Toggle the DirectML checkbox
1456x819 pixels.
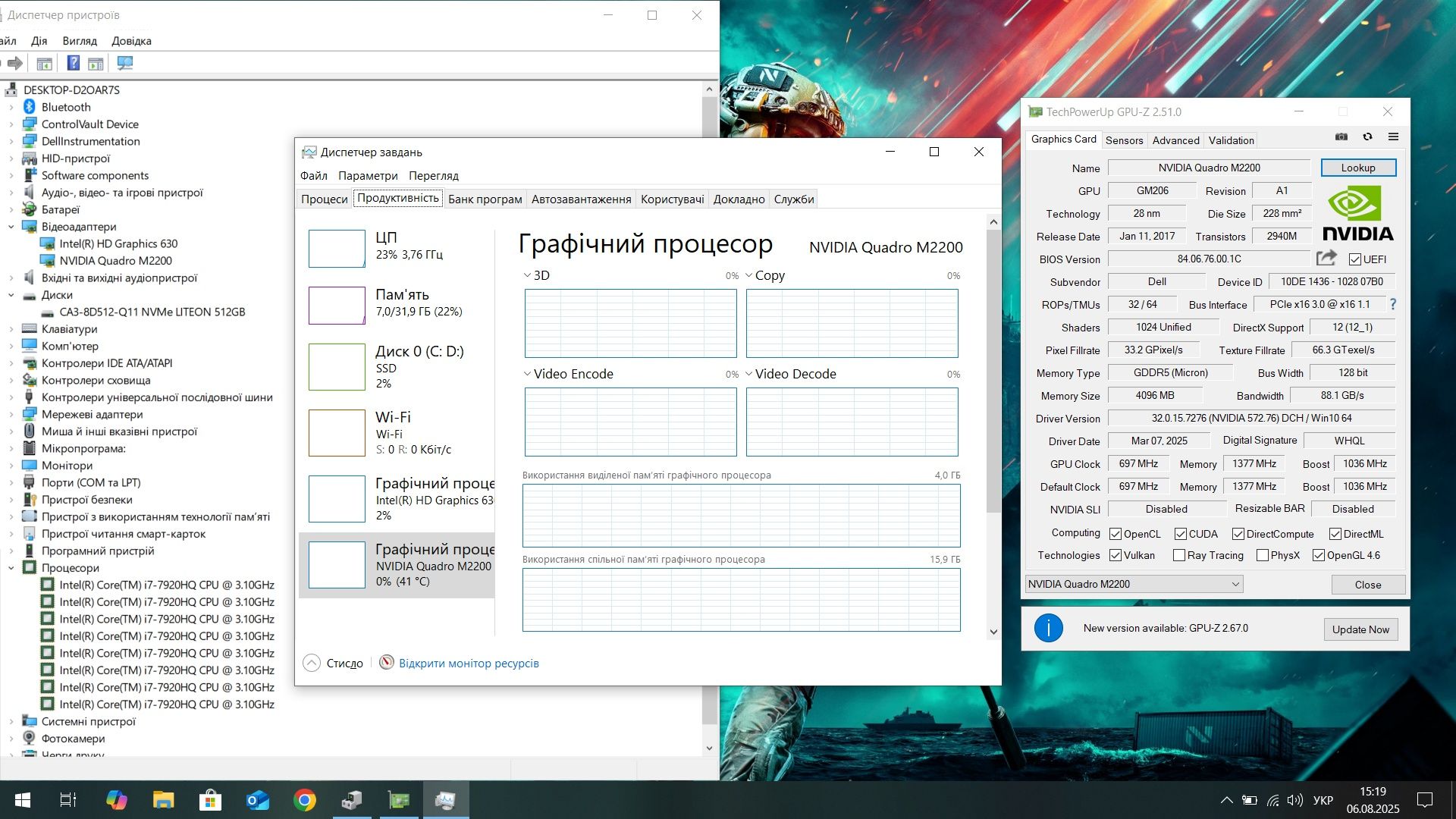[1335, 534]
